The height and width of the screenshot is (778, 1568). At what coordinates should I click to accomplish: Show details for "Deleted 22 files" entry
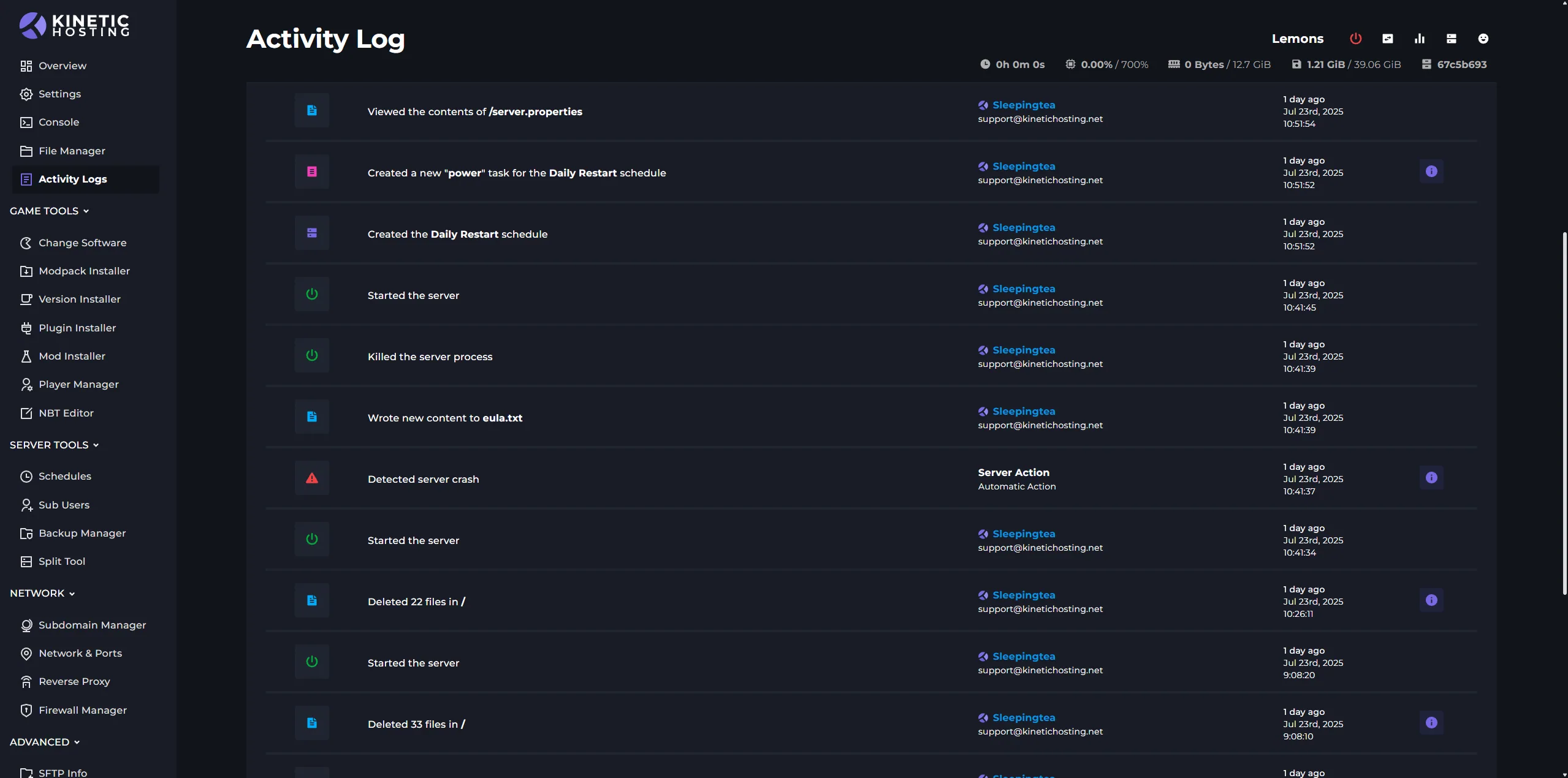pos(1431,600)
